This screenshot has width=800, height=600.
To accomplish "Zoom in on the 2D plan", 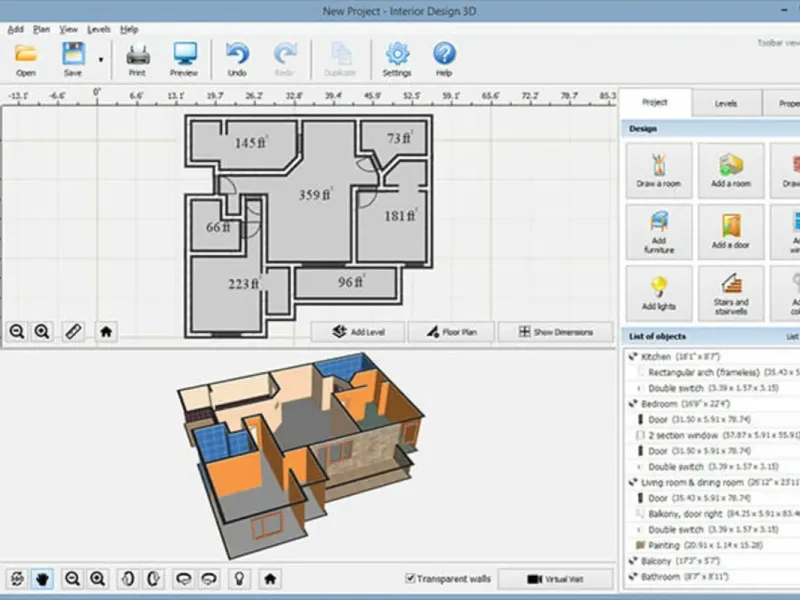I will click(42, 332).
